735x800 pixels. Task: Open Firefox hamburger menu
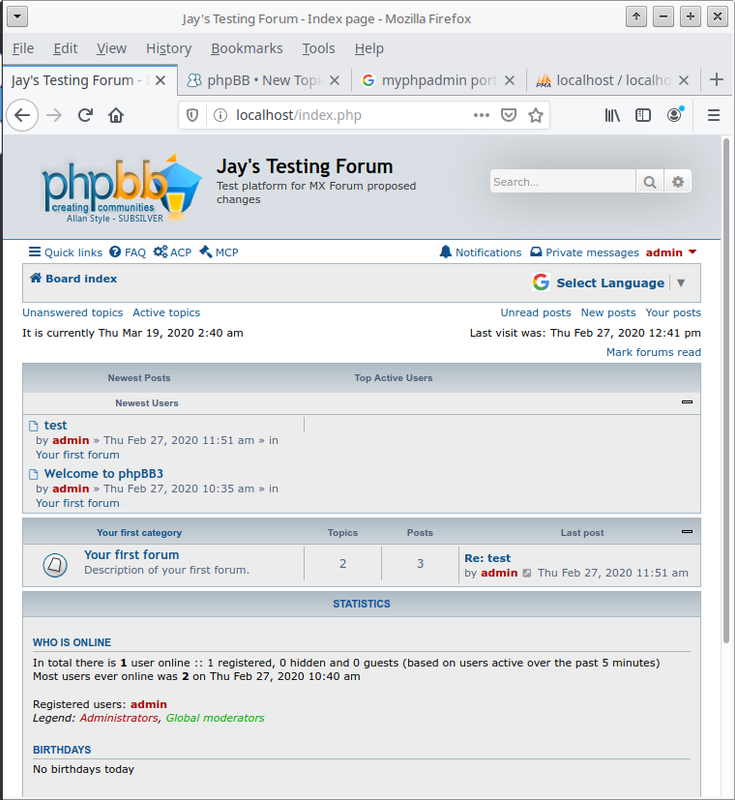[714, 115]
